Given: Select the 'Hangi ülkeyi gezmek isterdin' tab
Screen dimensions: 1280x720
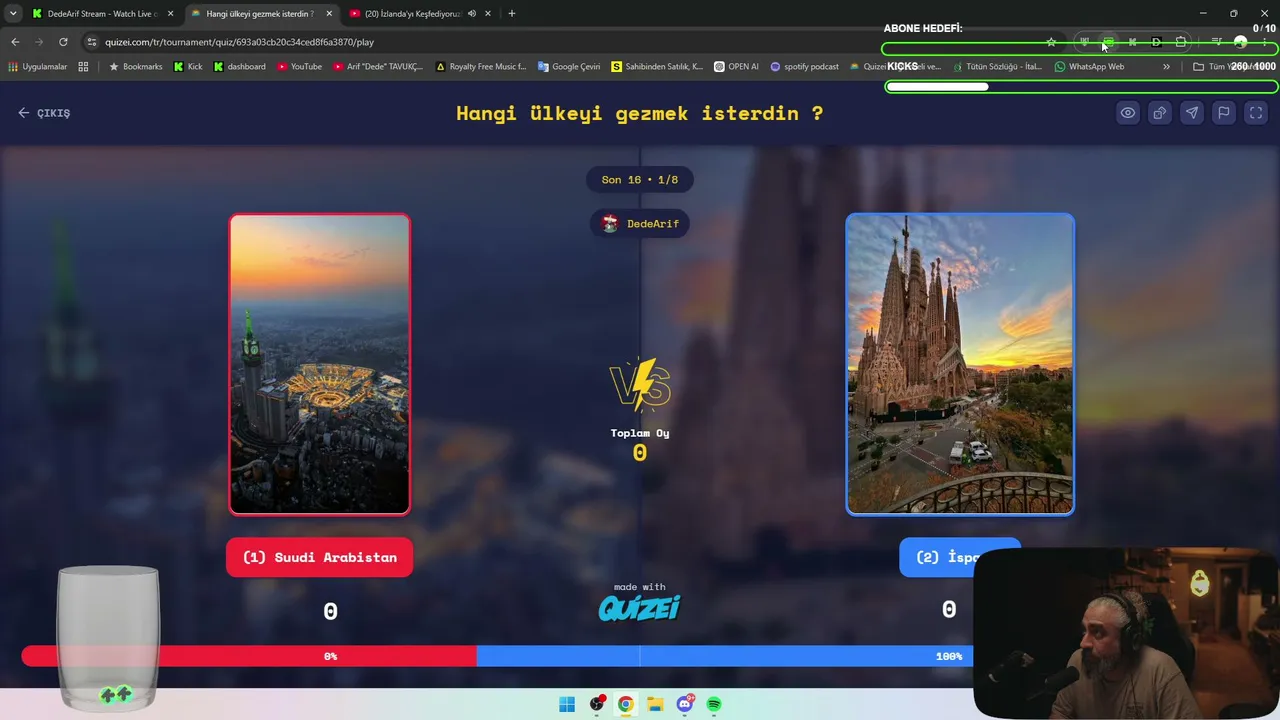Looking at the screenshot, I should coord(260,14).
